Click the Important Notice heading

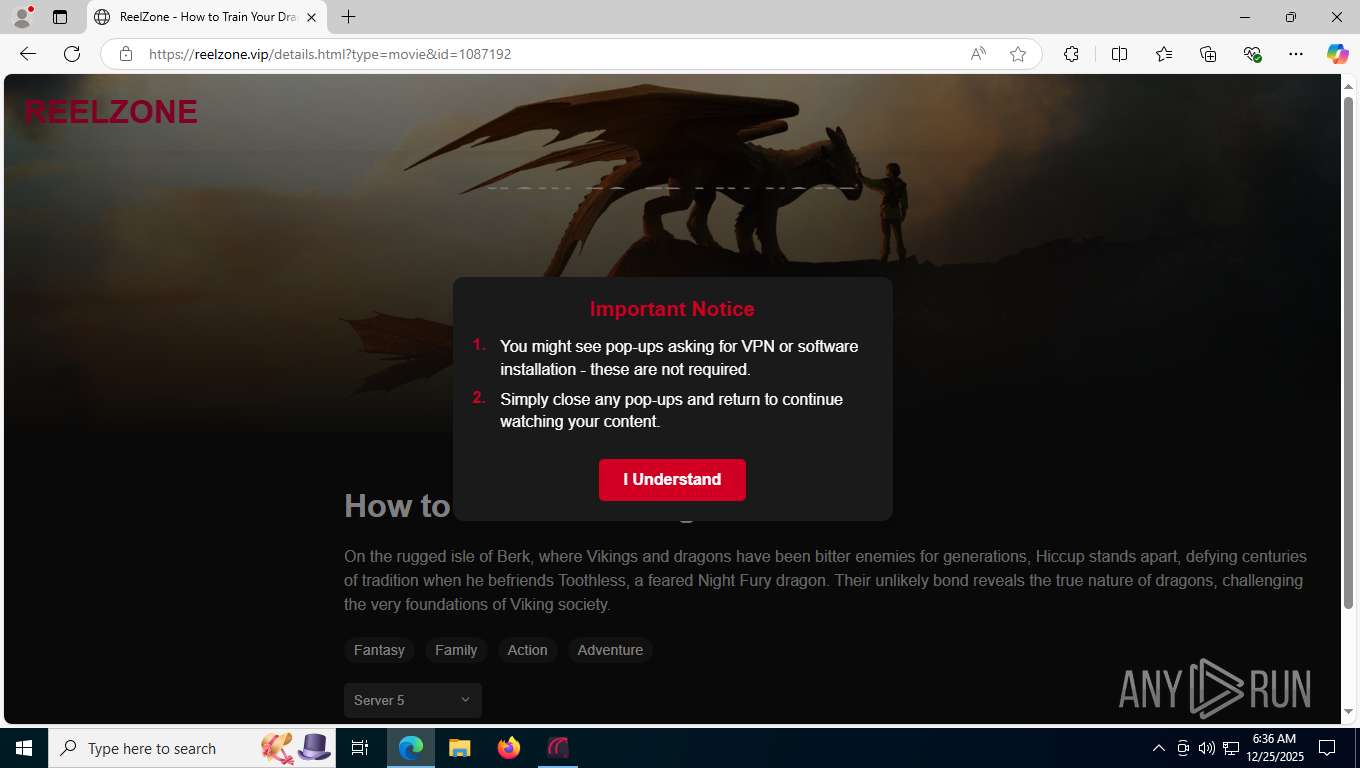tap(672, 309)
